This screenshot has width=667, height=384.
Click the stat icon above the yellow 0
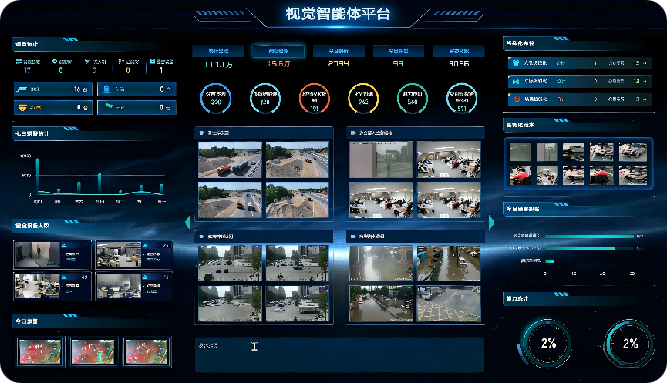point(121,61)
